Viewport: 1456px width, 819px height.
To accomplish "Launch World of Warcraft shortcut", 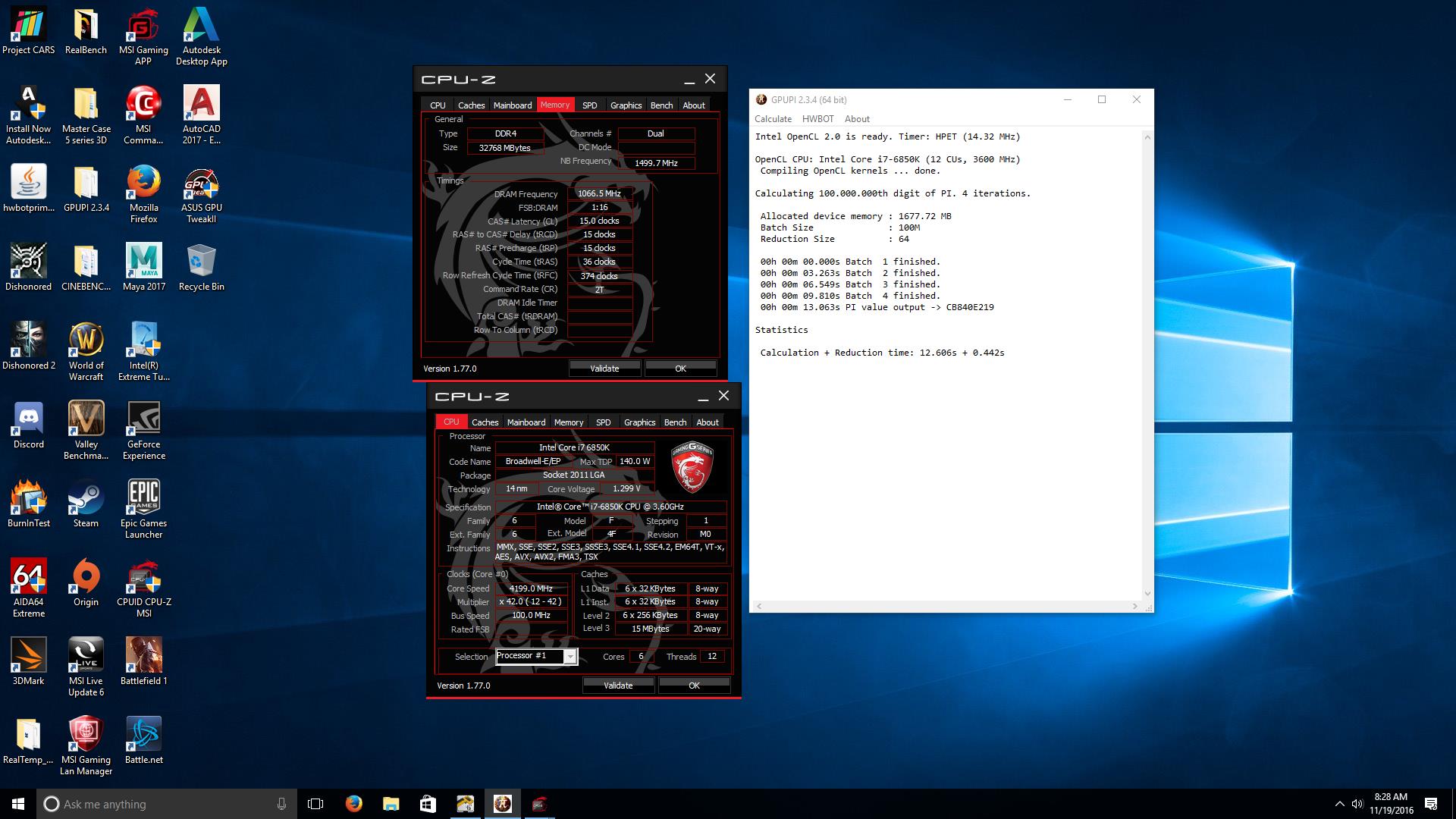I will tap(86, 352).
